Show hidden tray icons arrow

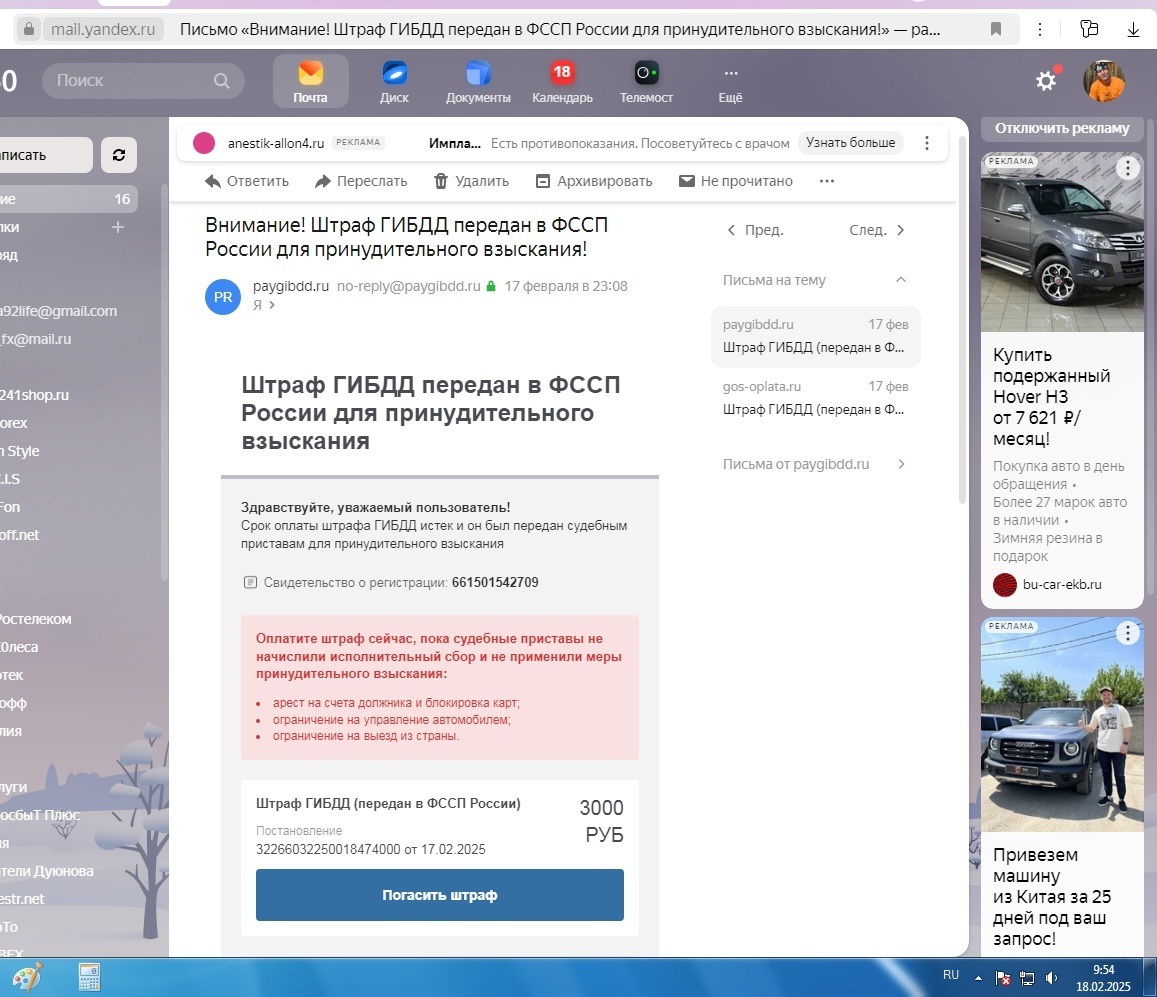point(978,979)
